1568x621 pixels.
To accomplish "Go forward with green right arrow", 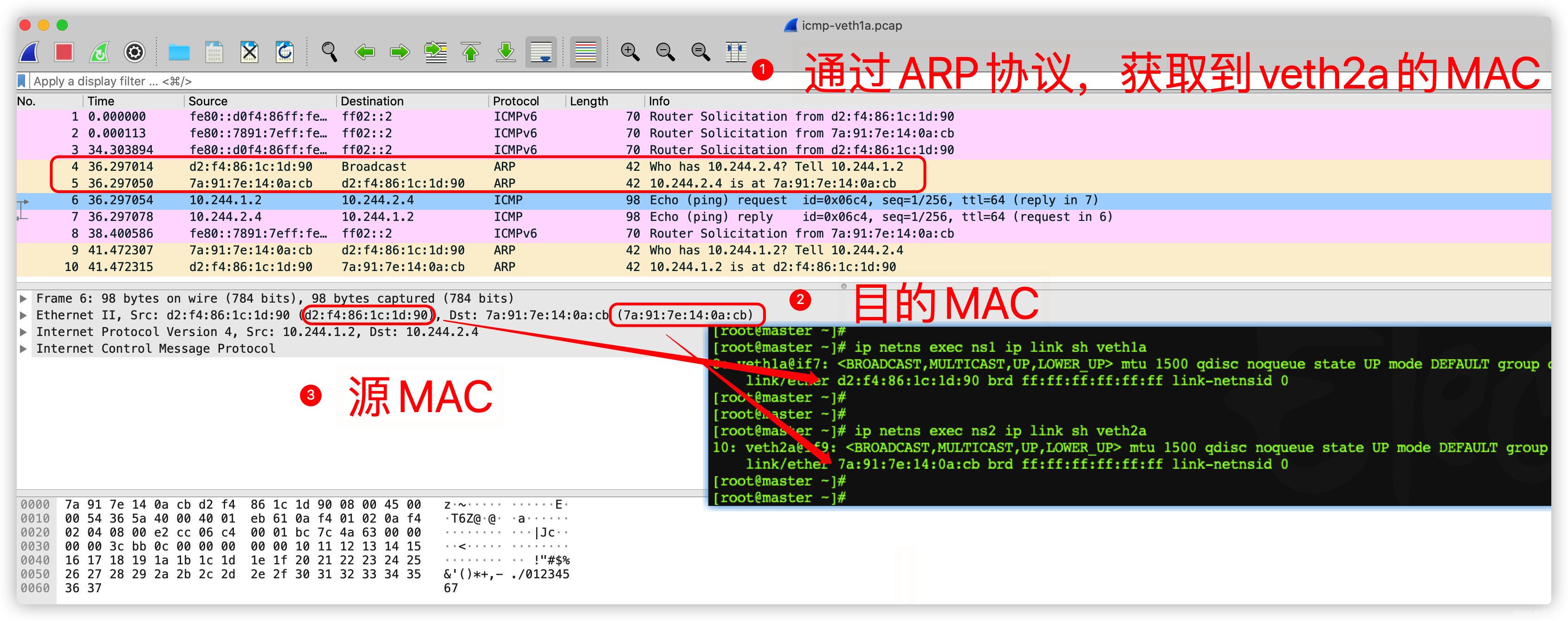I will click(400, 52).
